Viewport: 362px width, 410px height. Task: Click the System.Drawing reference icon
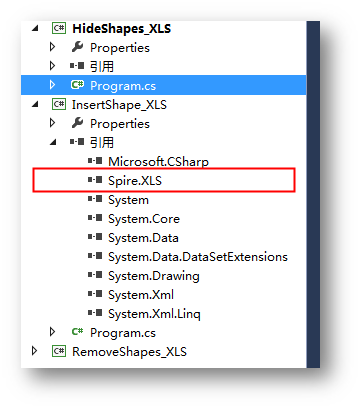(x=95, y=275)
